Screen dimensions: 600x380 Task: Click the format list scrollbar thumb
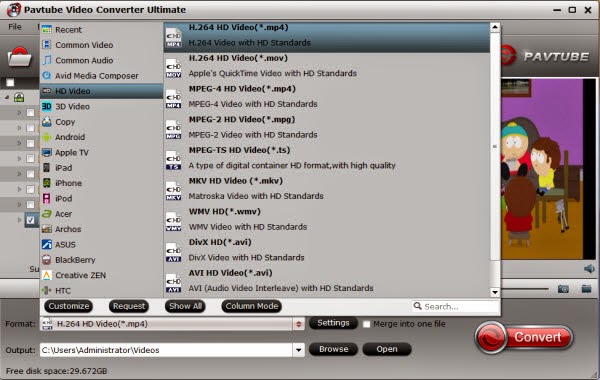pos(495,146)
